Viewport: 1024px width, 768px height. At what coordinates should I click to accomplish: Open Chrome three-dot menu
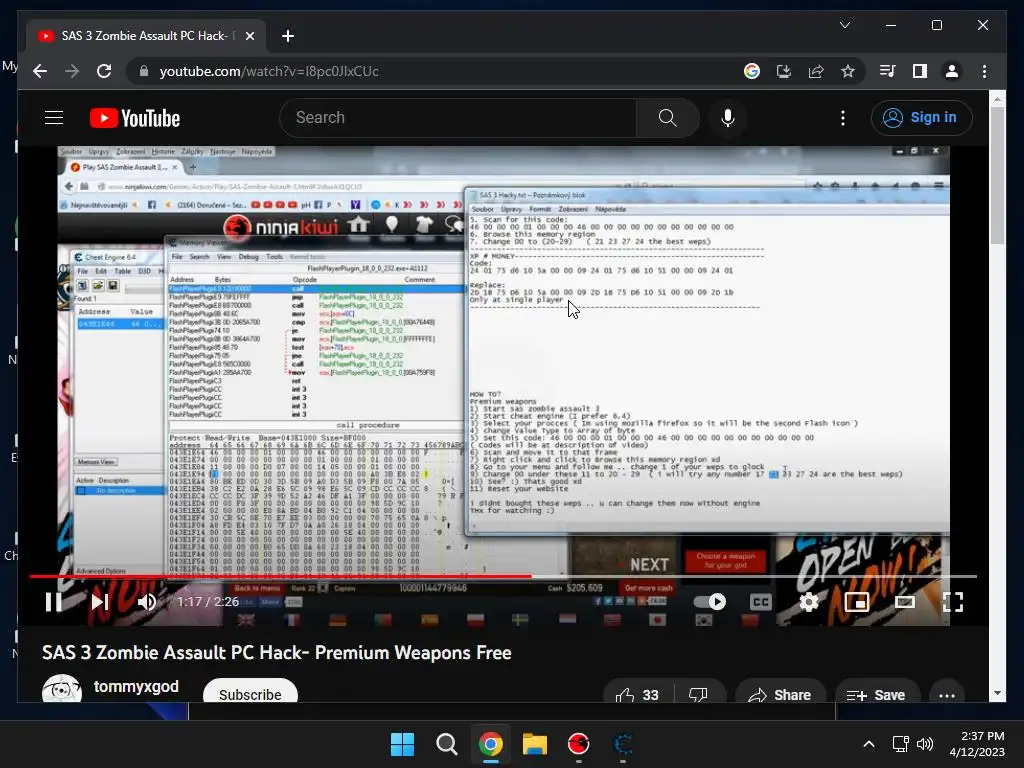(984, 71)
